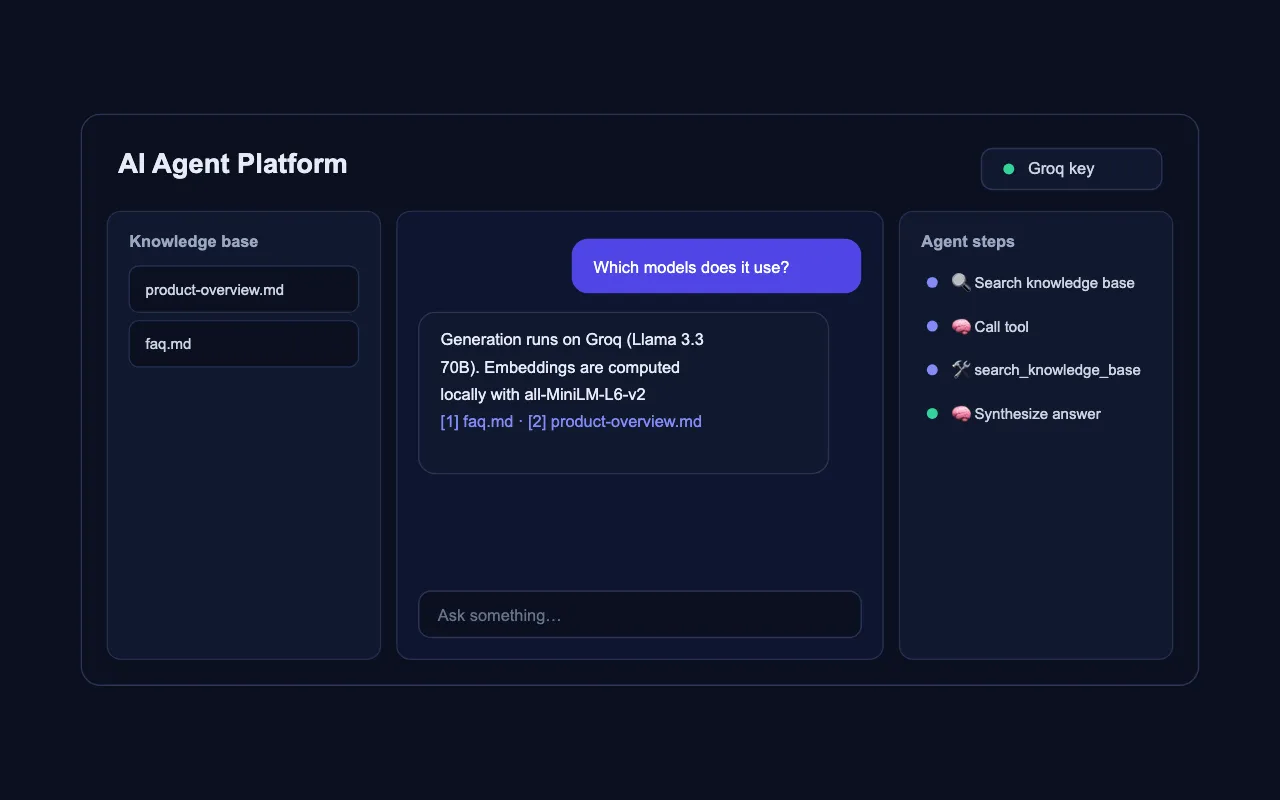Follow the [2] product-overview.md citation link

tap(615, 422)
